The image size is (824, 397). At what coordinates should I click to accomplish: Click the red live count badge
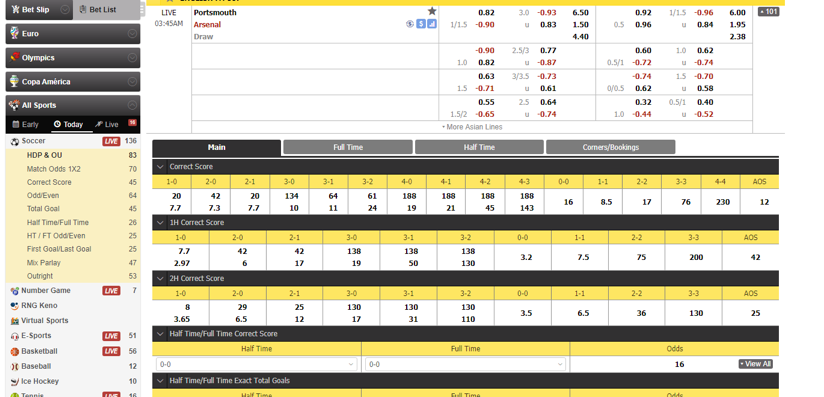tap(132, 123)
